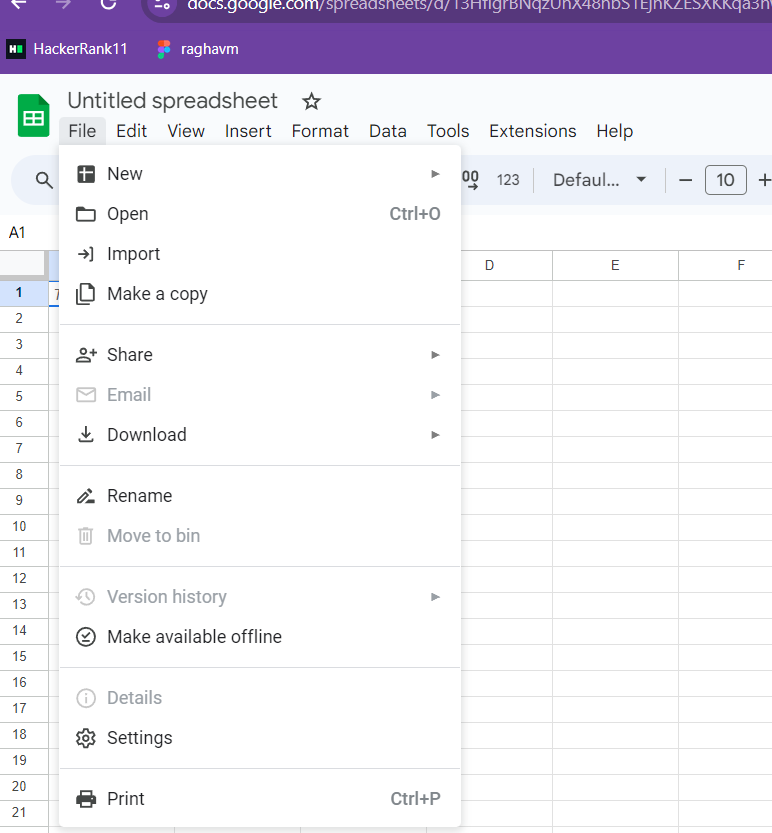Click the Google Sheets home logo
The width and height of the screenshot is (772, 833).
pyautogui.click(x=33, y=115)
